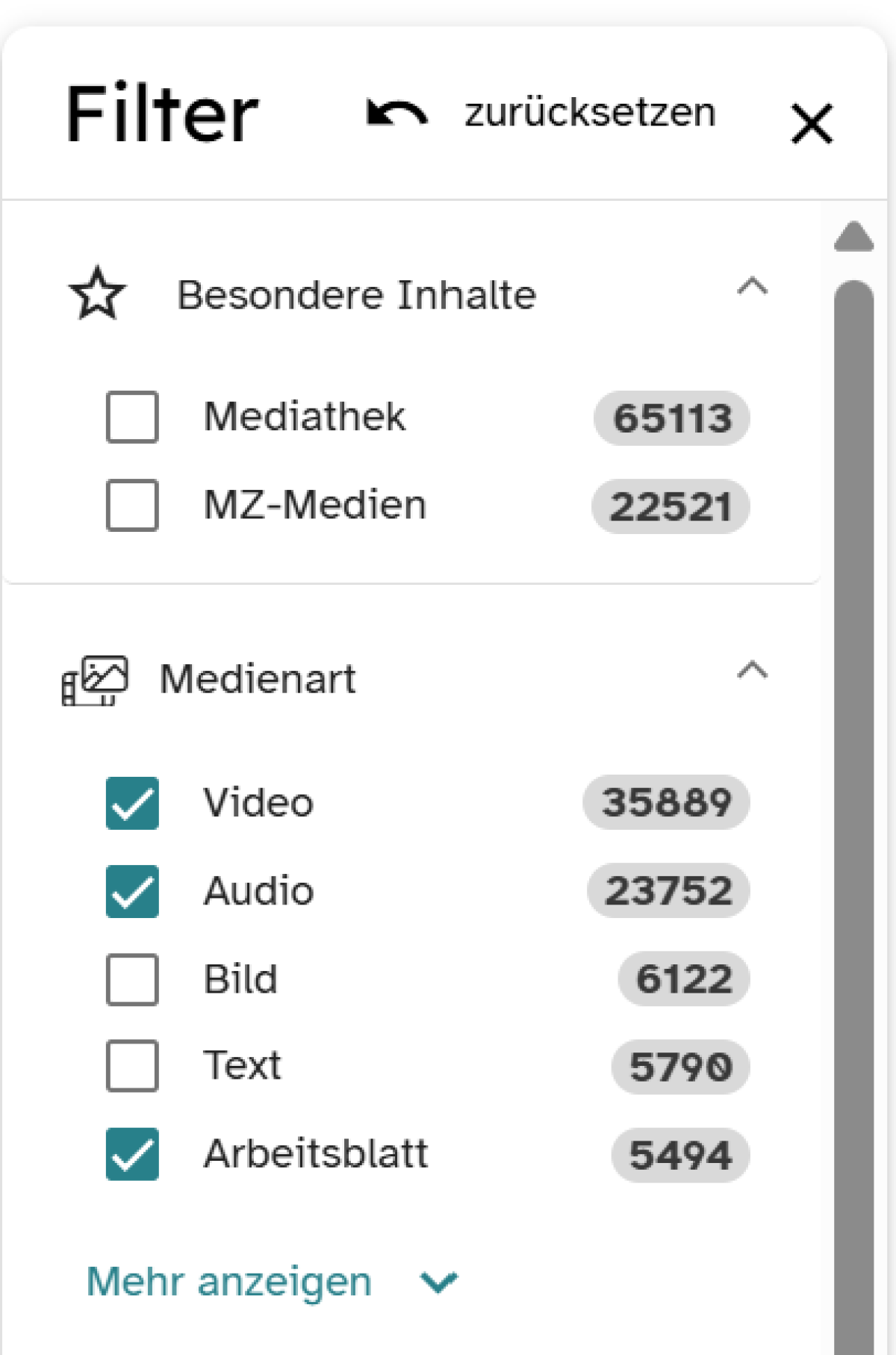The width and height of the screenshot is (896, 1355).
Task: Click the 6122 count badge for Bild
Action: 684,979
